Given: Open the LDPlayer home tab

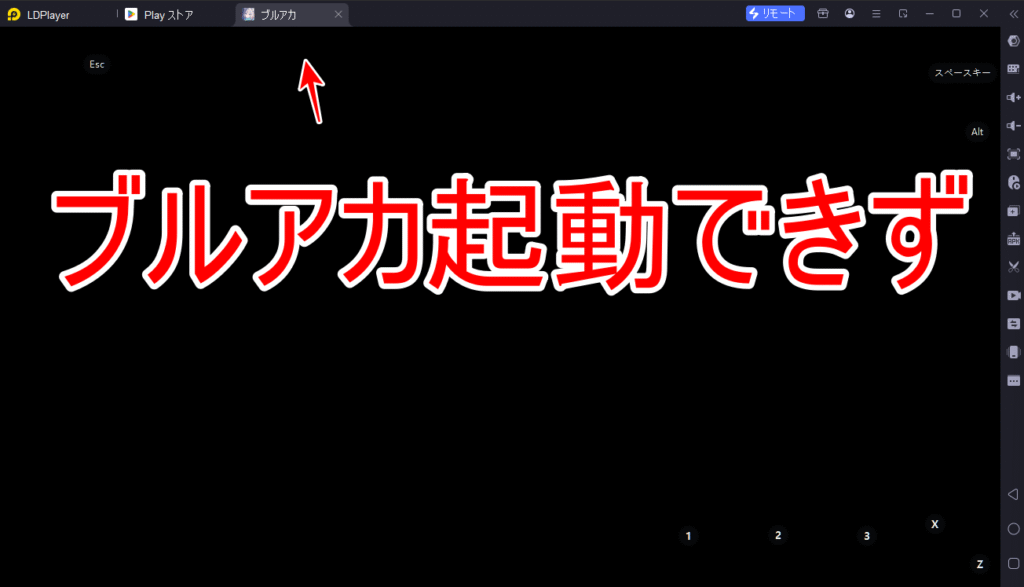Looking at the screenshot, I should pyautogui.click(x=39, y=14).
